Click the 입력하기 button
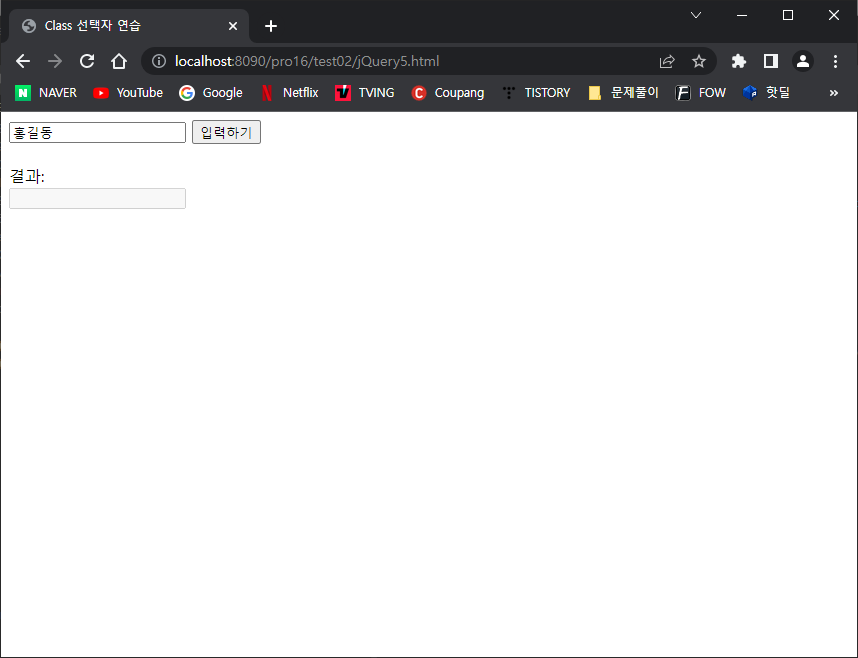 [226, 132]
